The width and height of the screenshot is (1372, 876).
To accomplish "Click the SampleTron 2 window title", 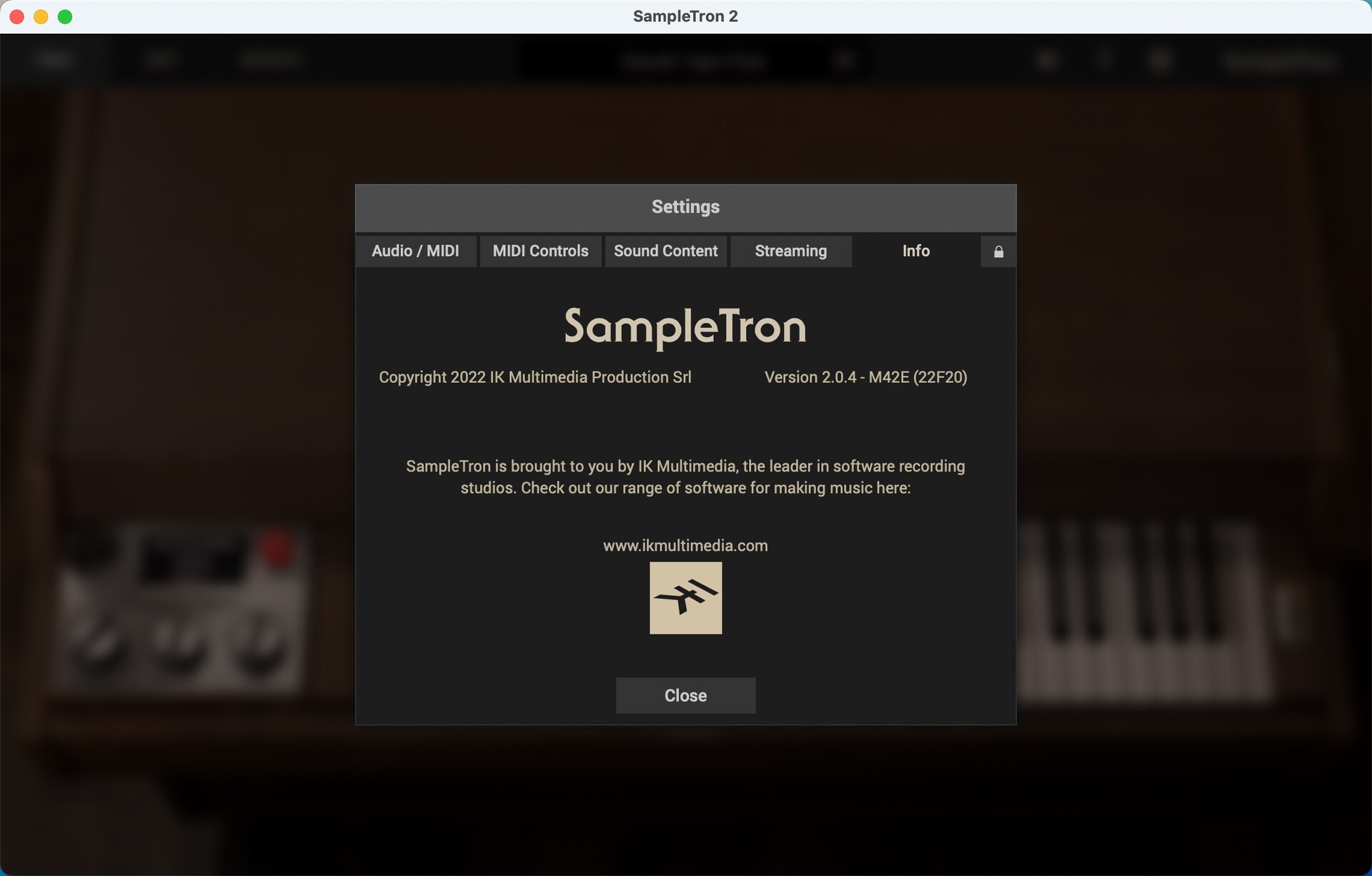I will pos(685,16).
